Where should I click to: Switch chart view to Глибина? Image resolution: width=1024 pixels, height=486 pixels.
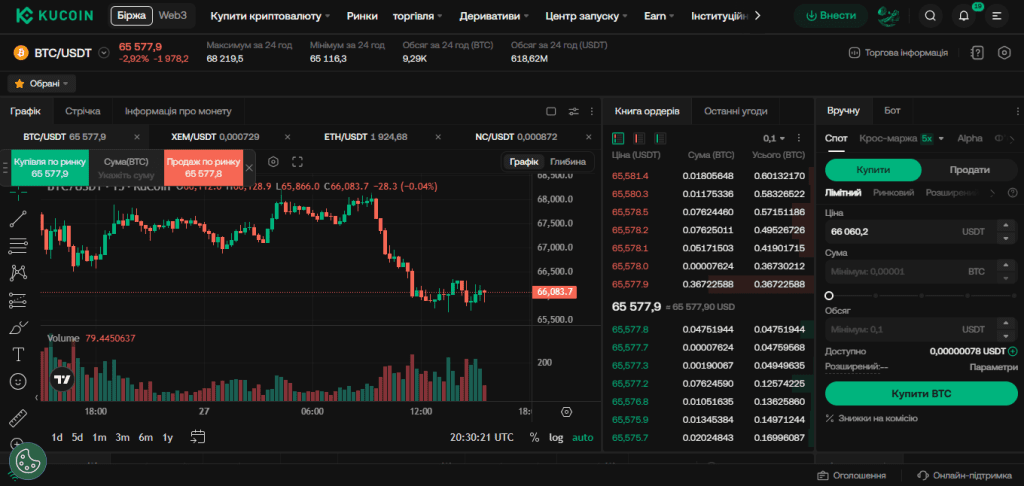point(568,162)
